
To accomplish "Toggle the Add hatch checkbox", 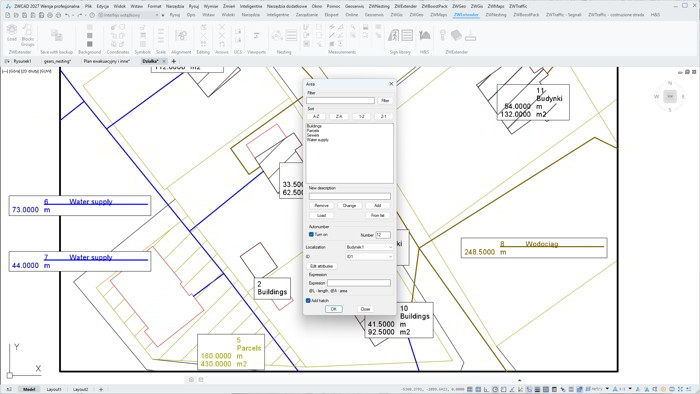I will (308, 300).
